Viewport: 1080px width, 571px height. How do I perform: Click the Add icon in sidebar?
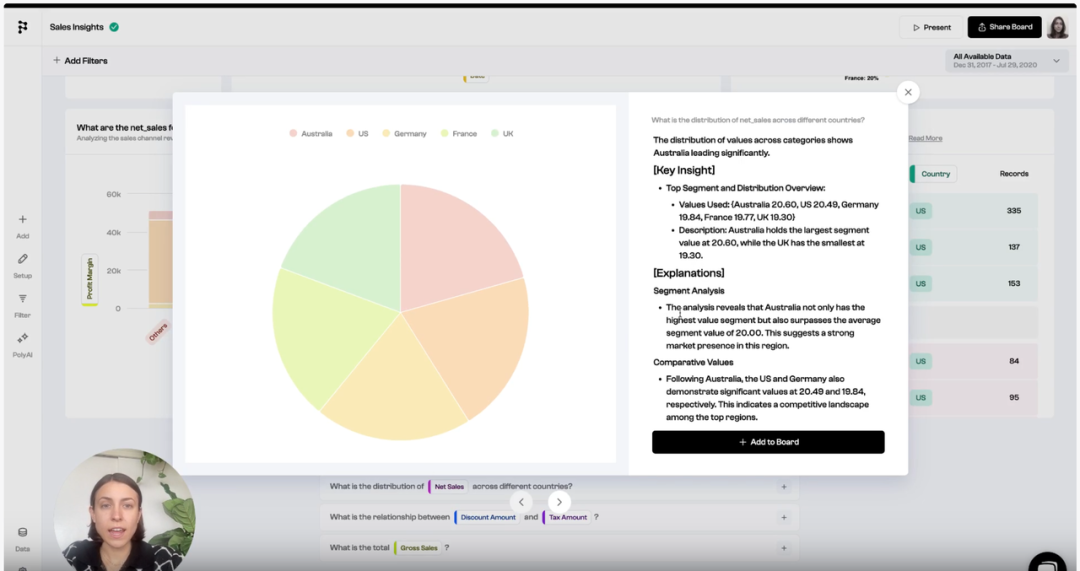22,220
